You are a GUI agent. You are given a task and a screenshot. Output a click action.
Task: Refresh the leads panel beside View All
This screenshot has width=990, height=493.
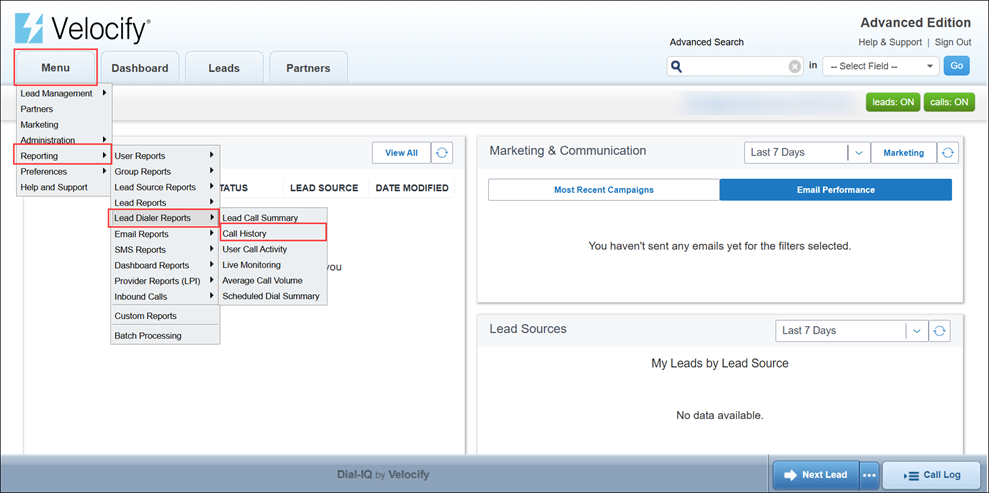(x=442, y=153)
